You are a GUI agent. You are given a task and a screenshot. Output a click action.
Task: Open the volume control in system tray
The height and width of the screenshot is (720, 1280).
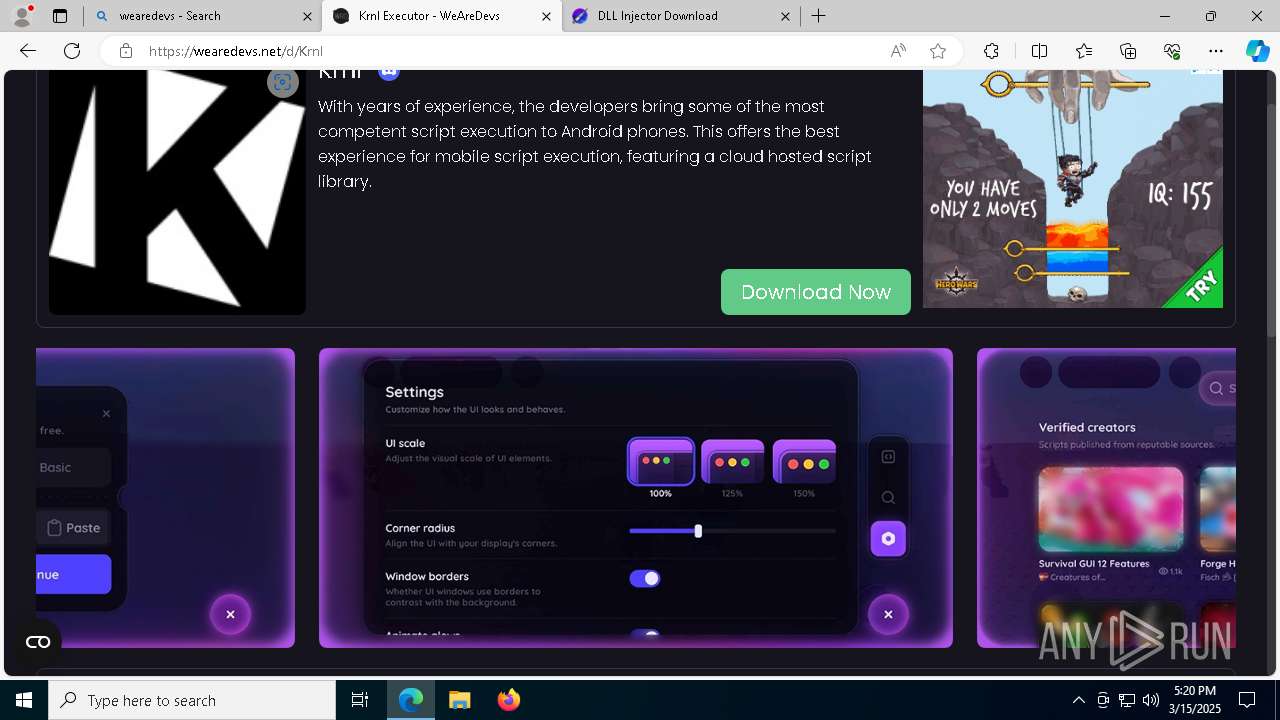tap(1151, 700)
